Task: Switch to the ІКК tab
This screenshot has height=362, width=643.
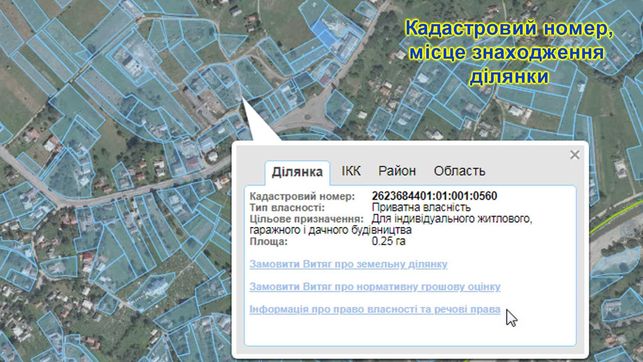Action: tap(351, 171)
